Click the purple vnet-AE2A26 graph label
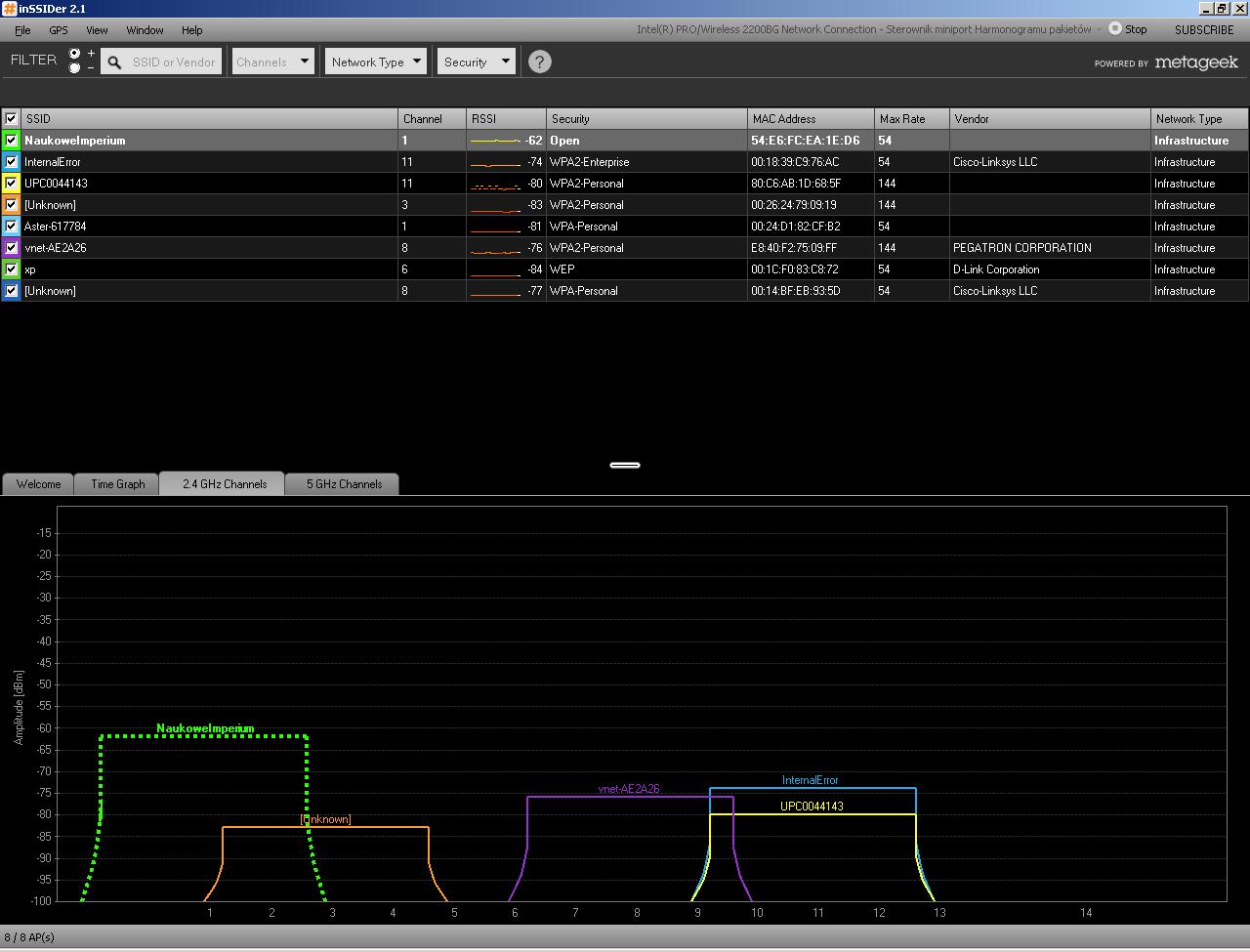The width and height of the screenshot is (1250, 952). click(x=629, y=789)
